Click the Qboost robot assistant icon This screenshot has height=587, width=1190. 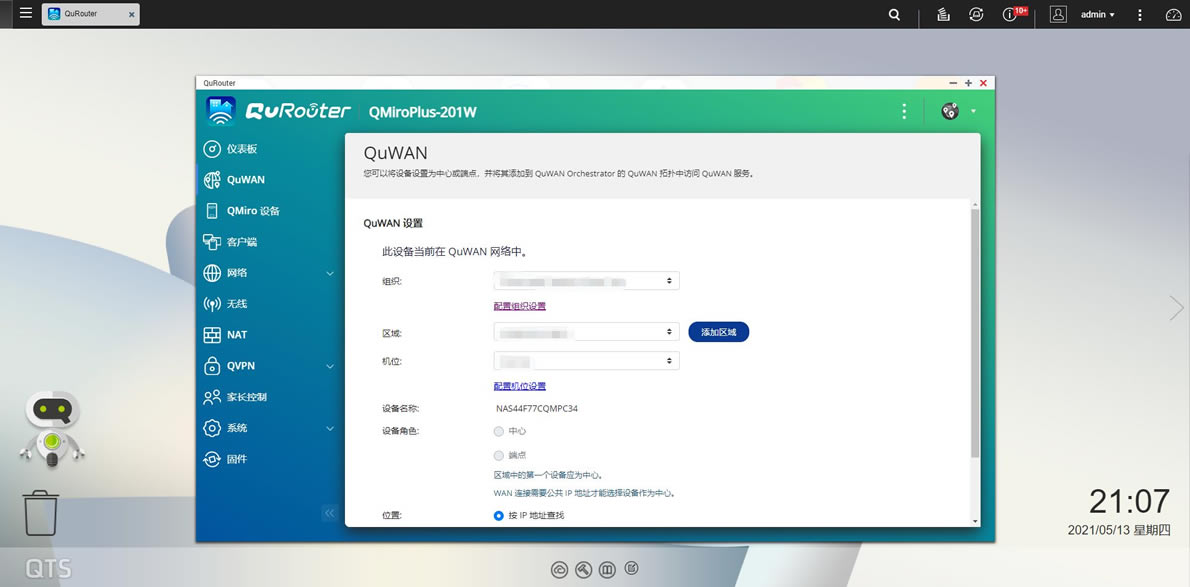(52, 429)
